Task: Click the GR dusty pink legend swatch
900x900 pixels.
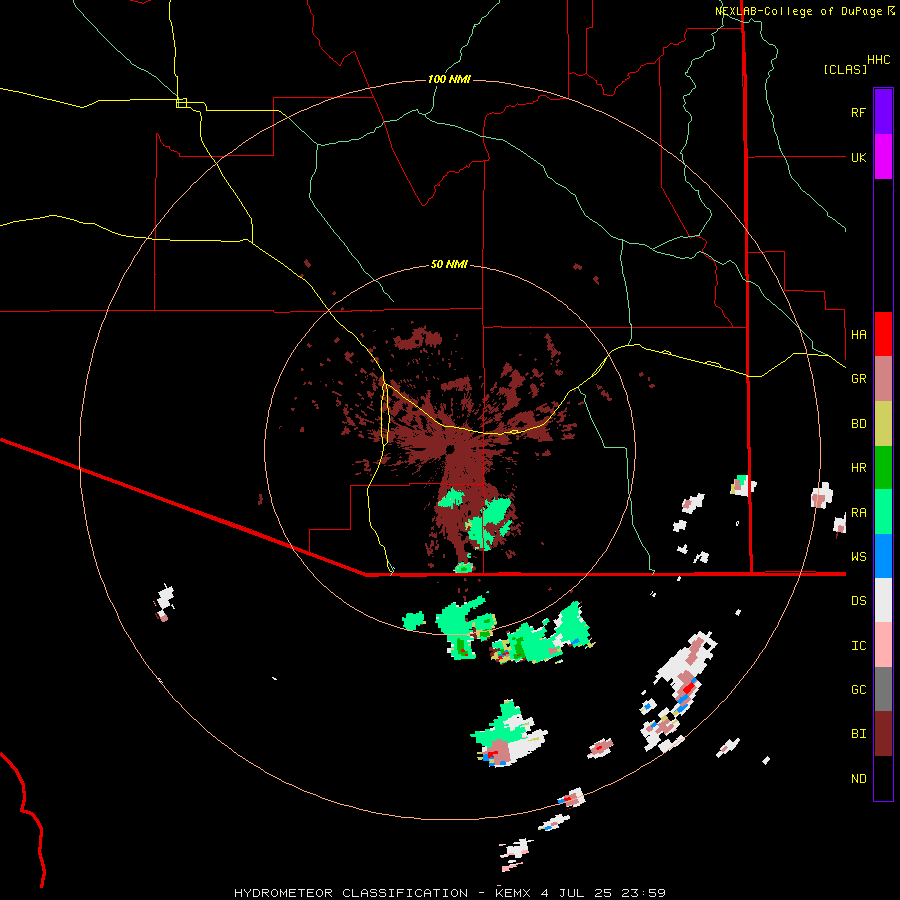Action: click(x=883, y=378)
